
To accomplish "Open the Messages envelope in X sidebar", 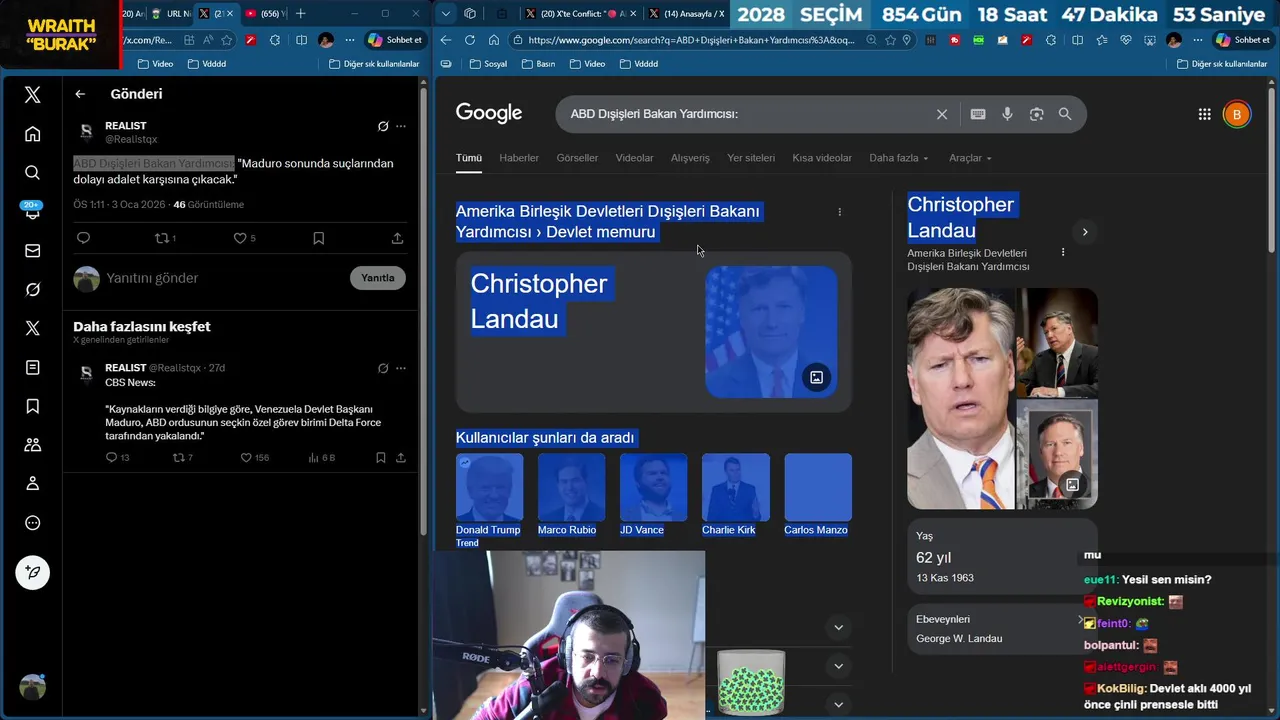I will click(x=32, y=251).
